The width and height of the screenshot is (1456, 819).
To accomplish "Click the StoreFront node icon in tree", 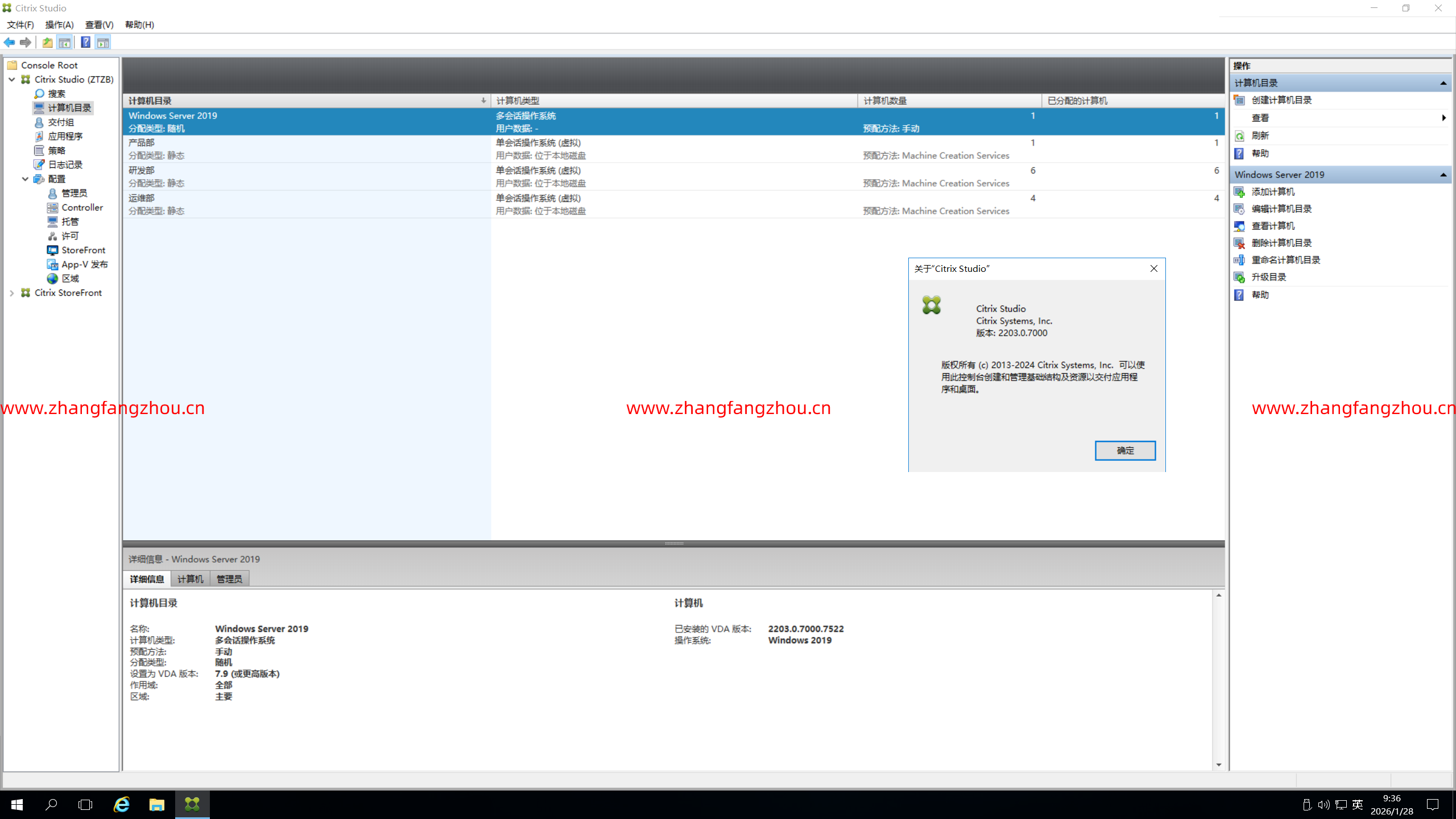I will click(52, 250).
